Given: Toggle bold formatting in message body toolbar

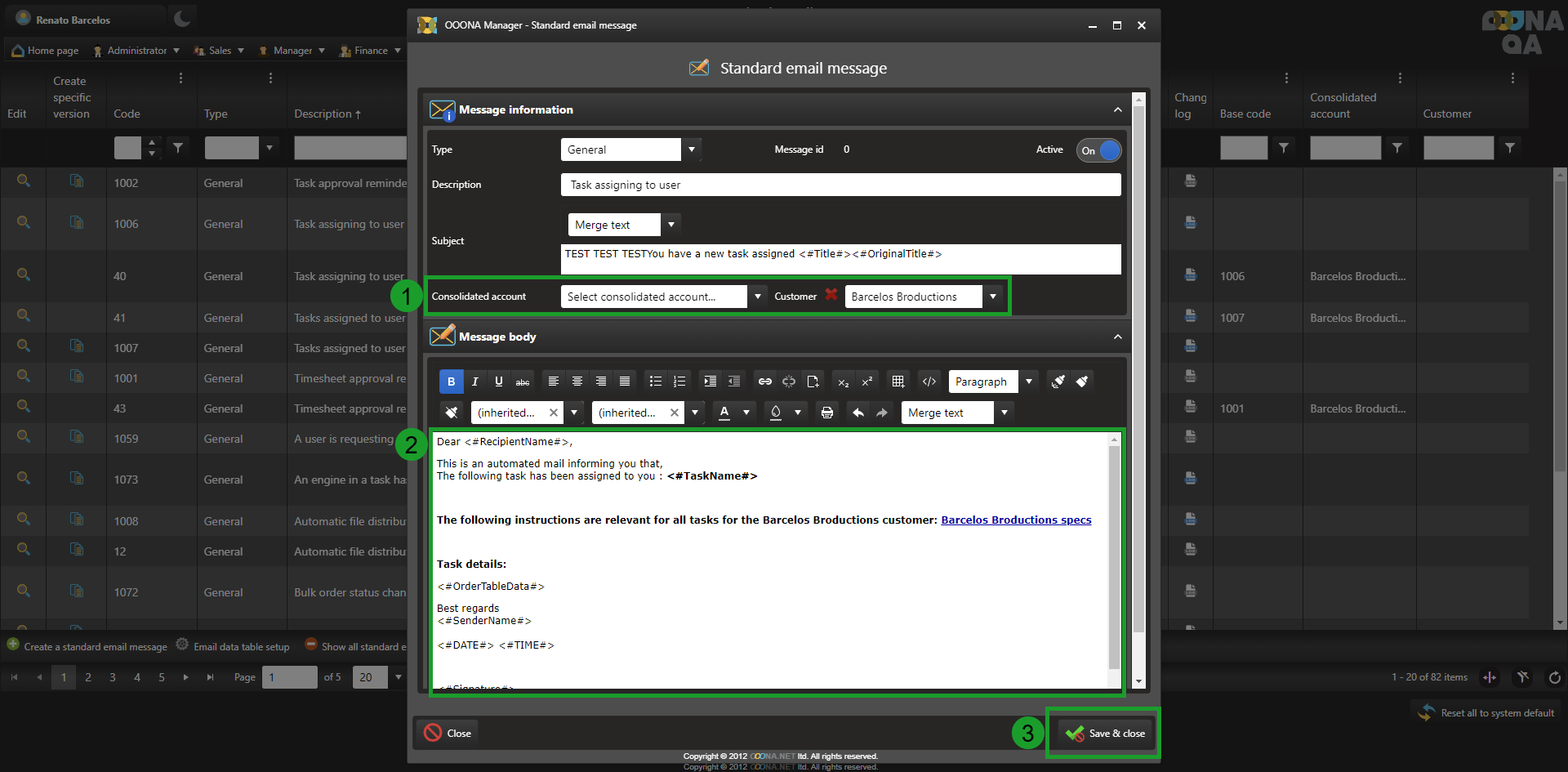Looking at the screenshot, I should click(451, 382).
